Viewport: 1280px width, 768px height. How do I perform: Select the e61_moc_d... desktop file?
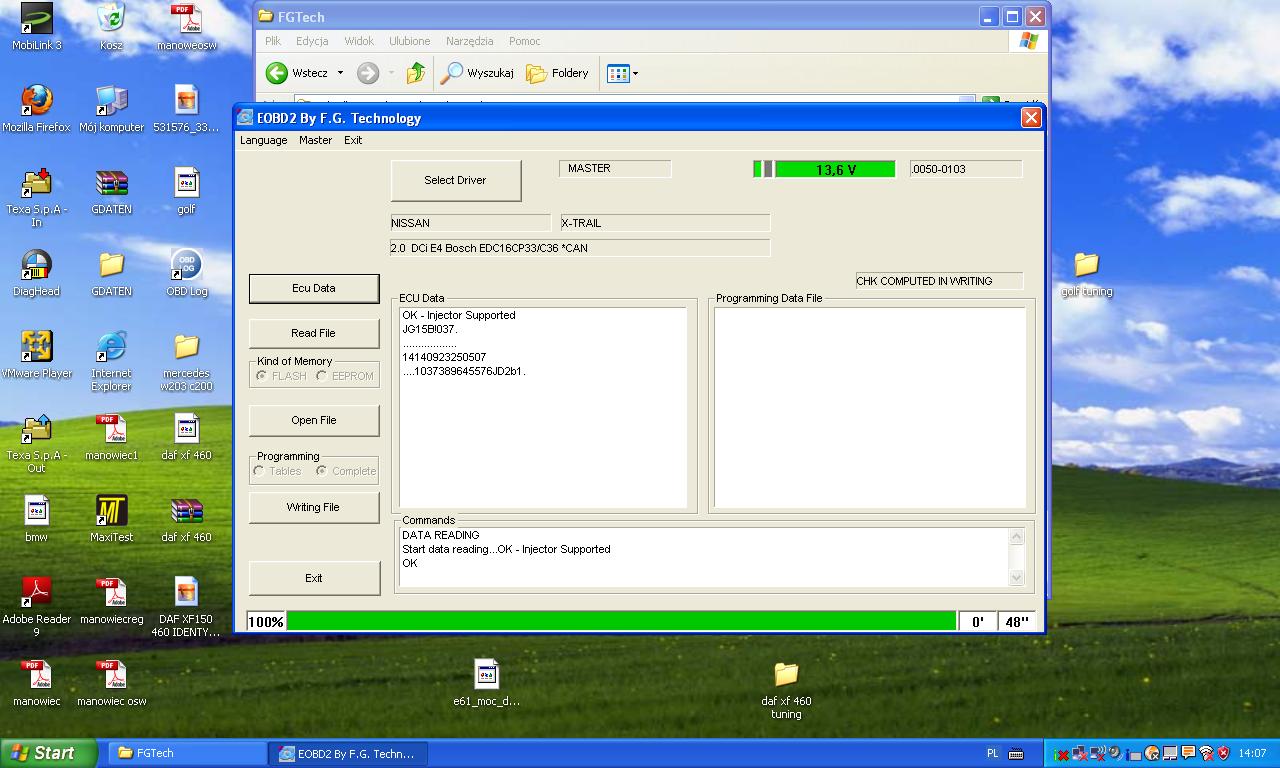[x=486, y=683]
